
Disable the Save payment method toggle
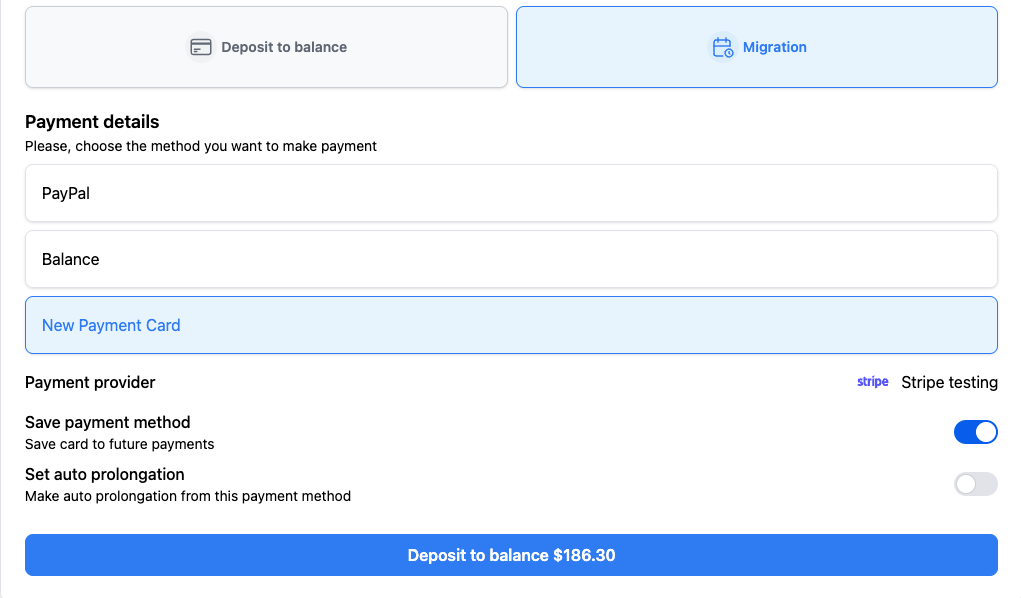(x=975, y=432)
